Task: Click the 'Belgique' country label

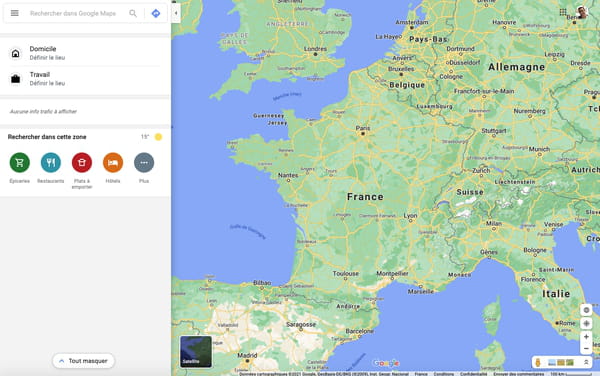Action: [407, 85]
